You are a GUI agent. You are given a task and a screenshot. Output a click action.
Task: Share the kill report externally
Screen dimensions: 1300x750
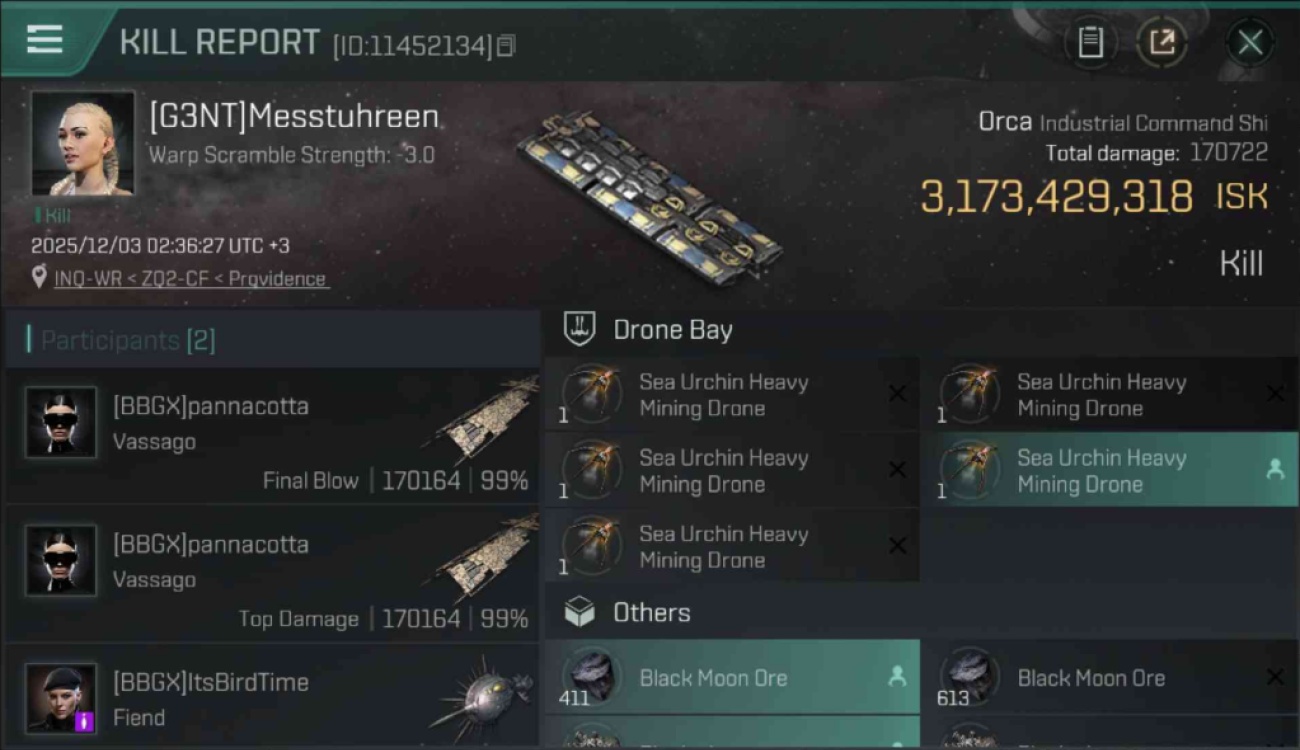[1162, 42]
